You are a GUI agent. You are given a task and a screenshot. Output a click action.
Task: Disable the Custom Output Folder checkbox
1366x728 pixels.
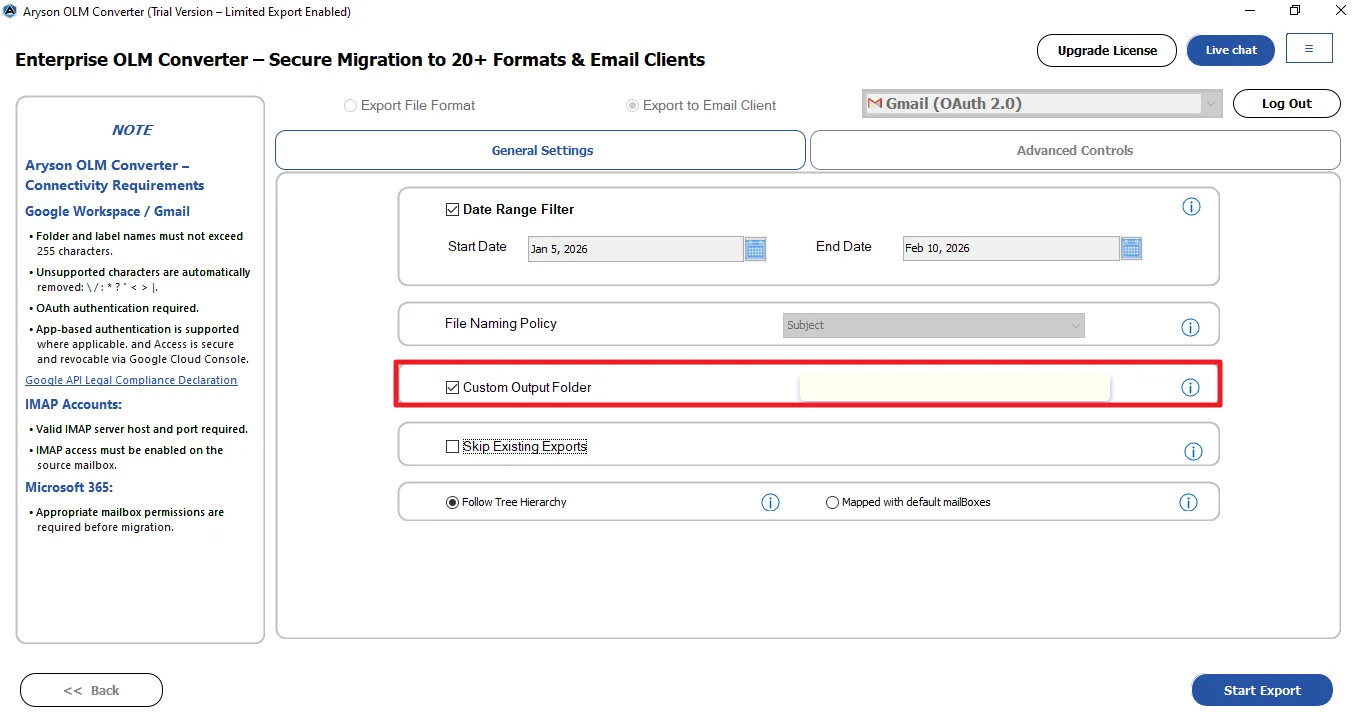coord(453,387)
